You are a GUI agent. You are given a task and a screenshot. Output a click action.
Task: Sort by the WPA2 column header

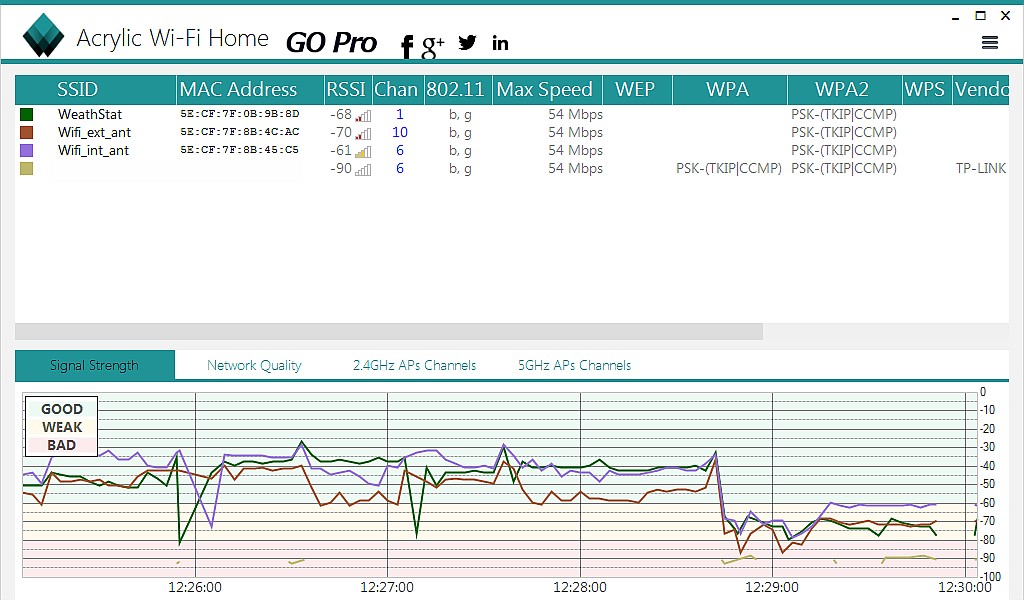pyautogui.click(x=844, y=89)
